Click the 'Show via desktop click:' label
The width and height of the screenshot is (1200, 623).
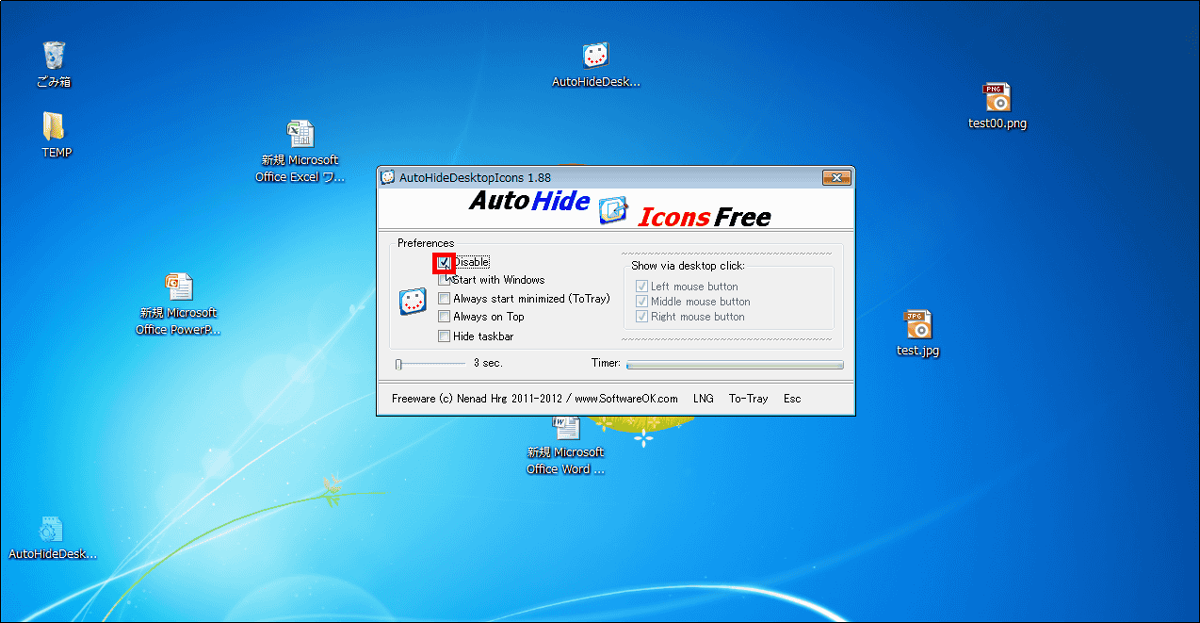[x=688, y=265]
